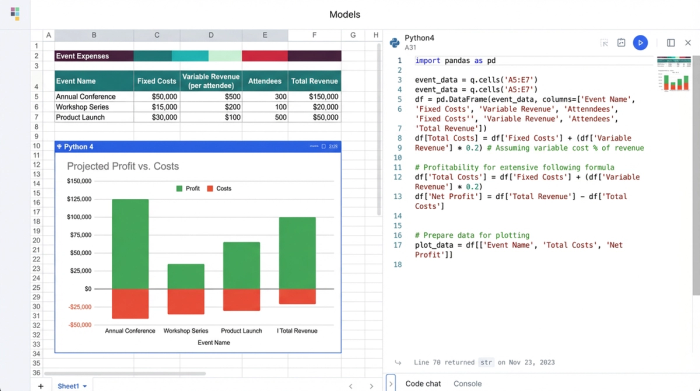
Task: Toggle the editor side panel layout icon
Action: tap(671, 43)
